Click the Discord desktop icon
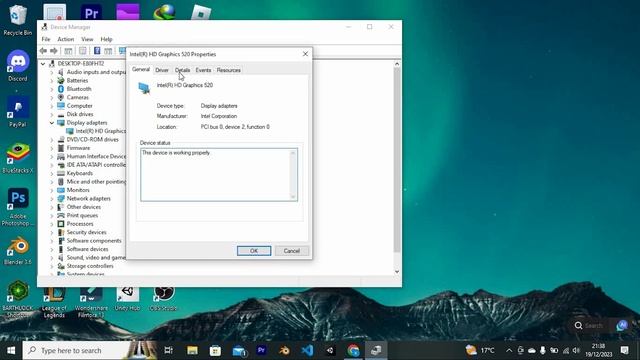 18,65
